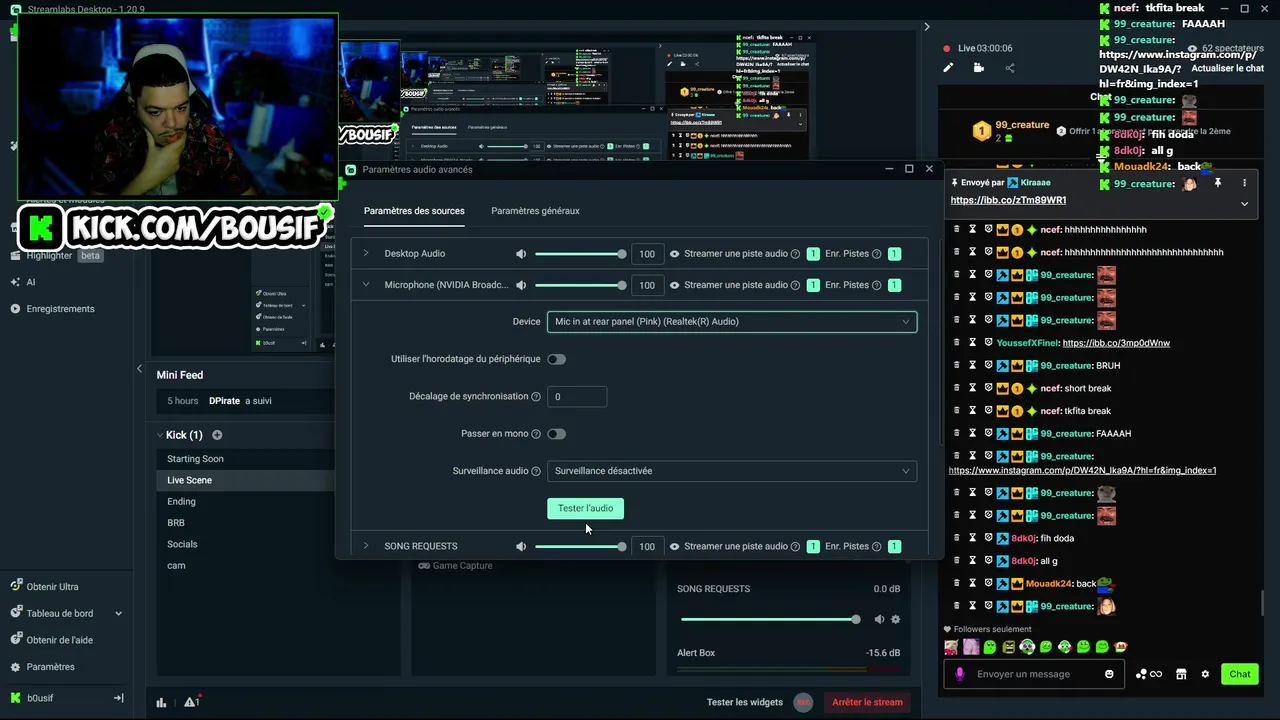The height and width of the screenshot is (720, 1280).
Task: Log out arrow next to b0usif
Action: [118, 698]
